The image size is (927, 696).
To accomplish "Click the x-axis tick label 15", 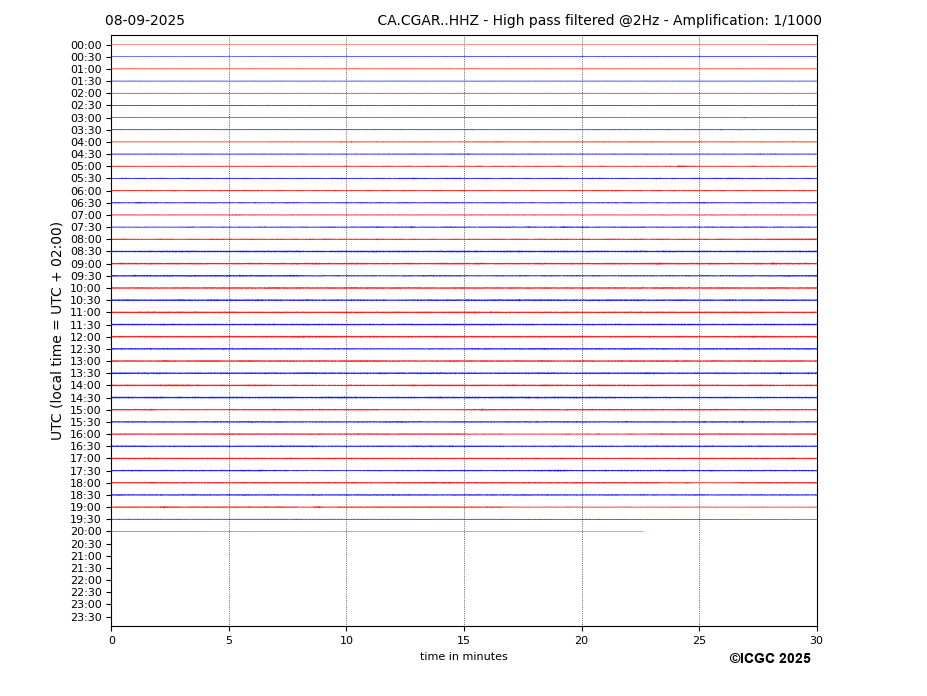I will 464,640.
